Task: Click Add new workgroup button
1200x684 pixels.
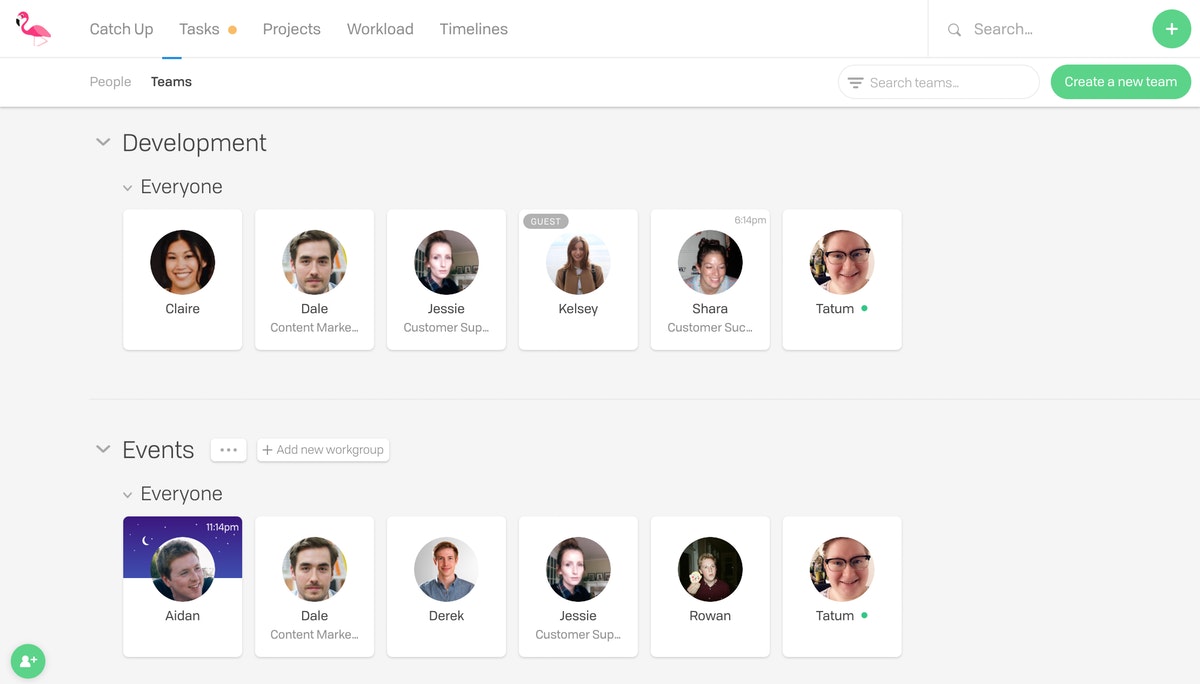Action: [323, 450]
